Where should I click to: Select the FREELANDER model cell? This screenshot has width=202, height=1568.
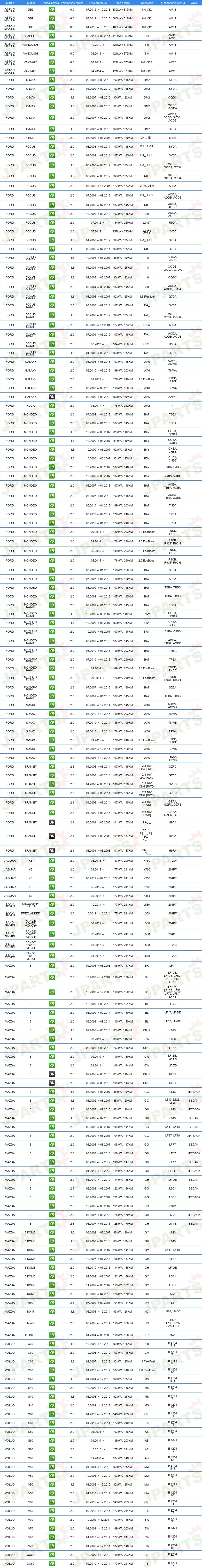pyautogui.click(x=30, y=913)
